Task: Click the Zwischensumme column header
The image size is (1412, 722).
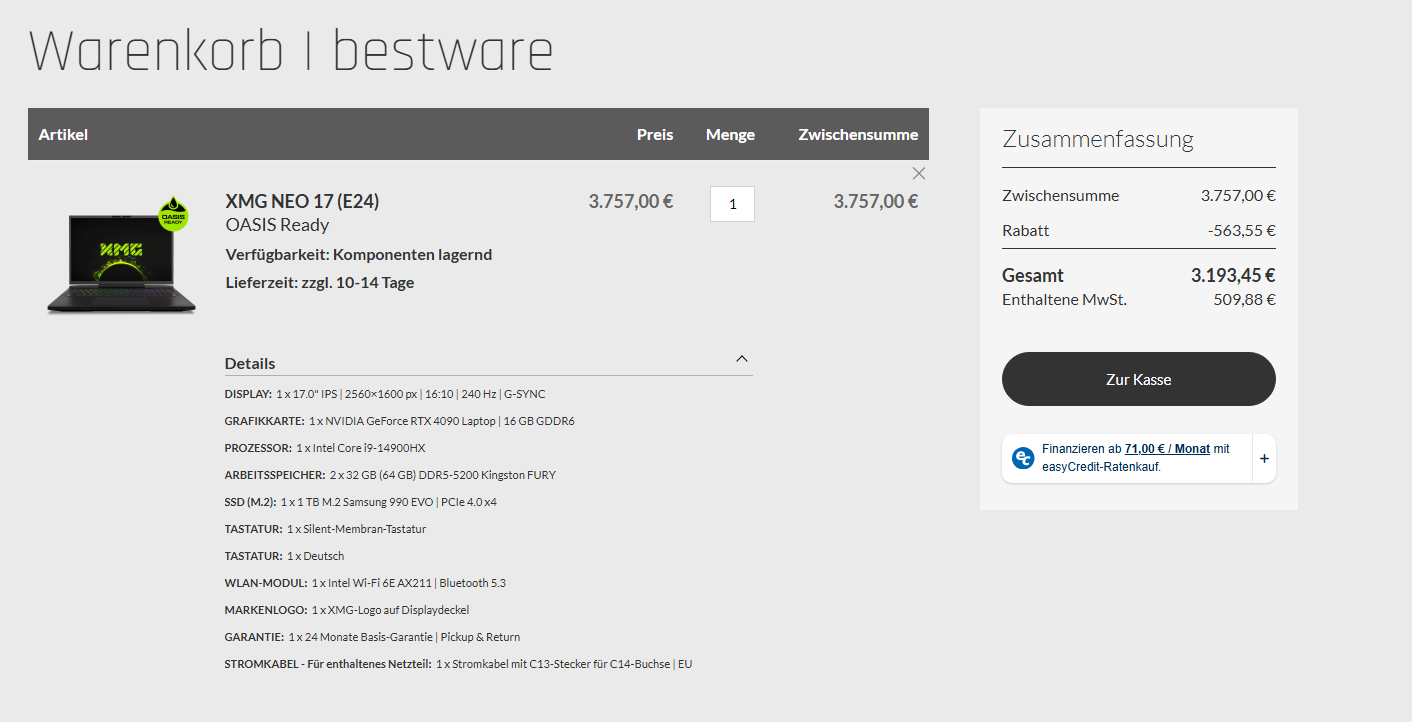Action: (x=858, y=134)
